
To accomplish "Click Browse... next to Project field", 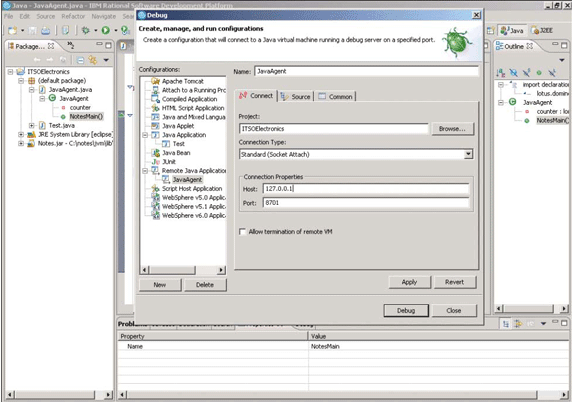I will pyautogui.click(x=452, y=129).
